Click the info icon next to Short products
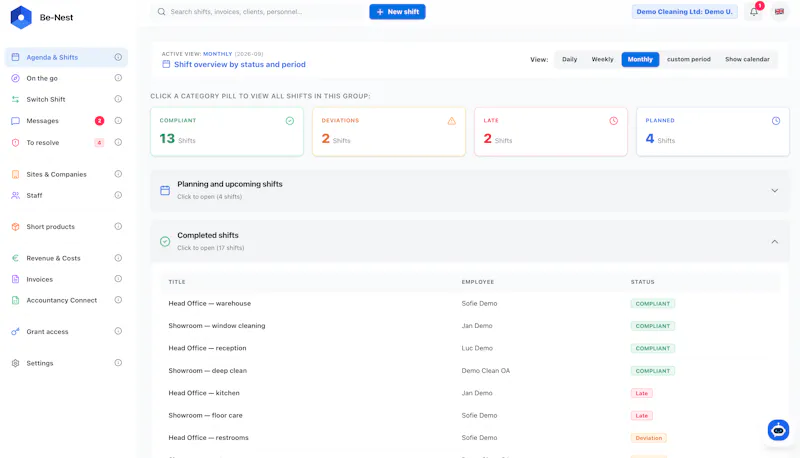The width and height of the screenshot is (800, 458). pos(118,226)
